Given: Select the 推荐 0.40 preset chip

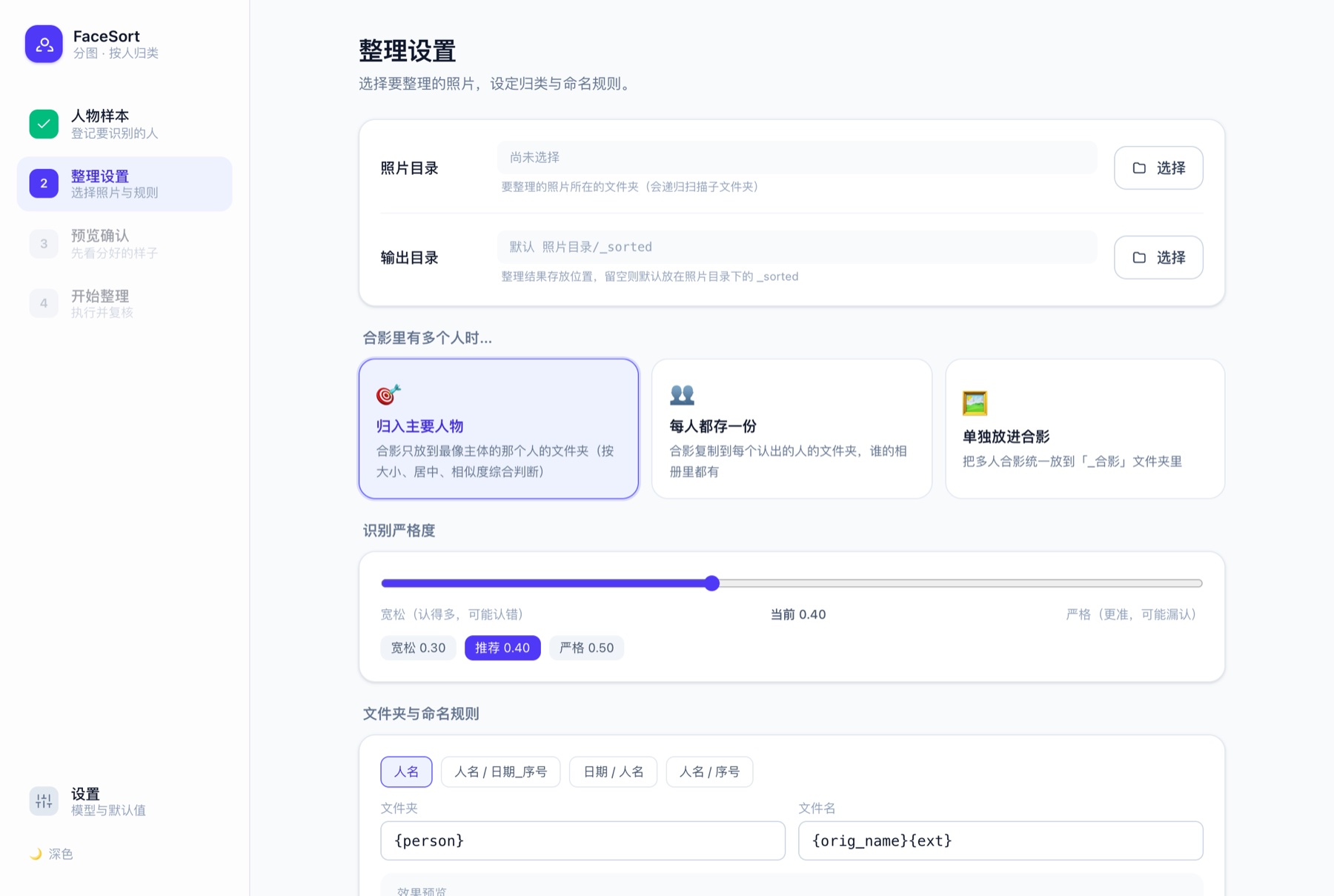Looking at the screenshot, I should [x=502, y=648].
